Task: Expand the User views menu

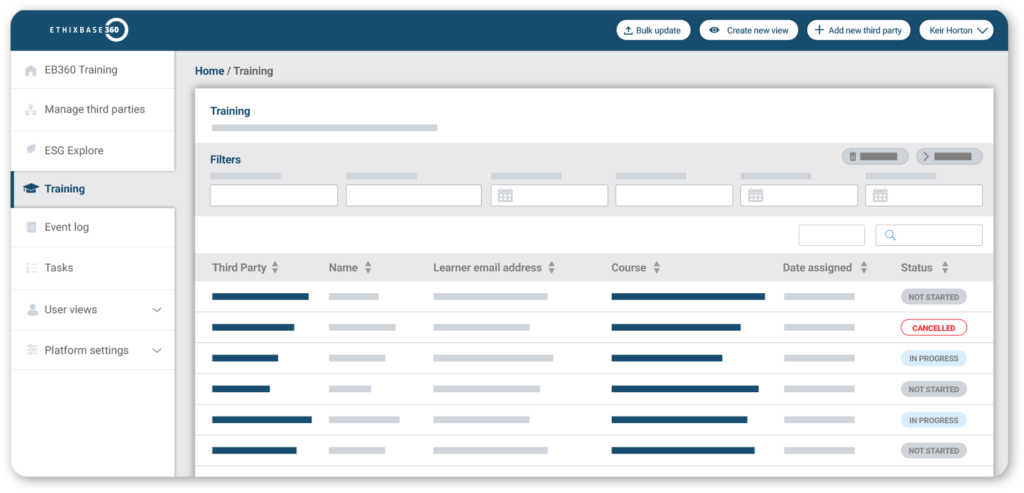Action: point(156,310)
